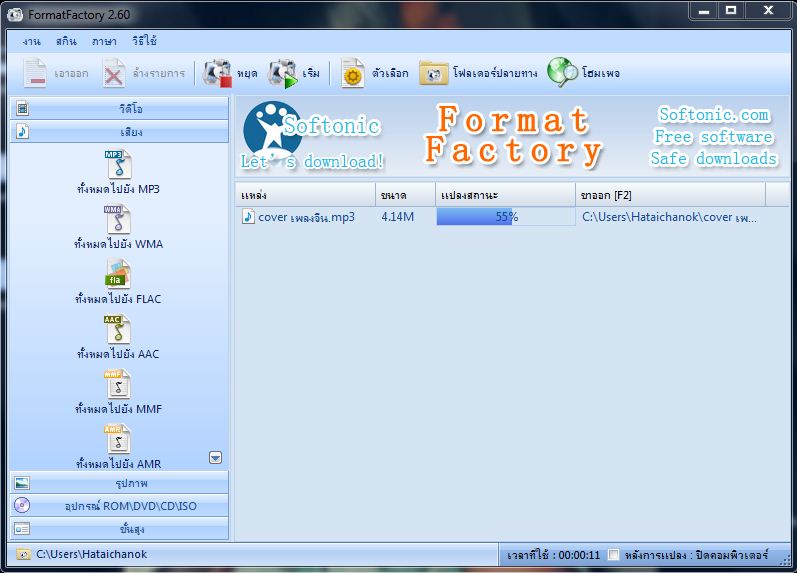Click the Format Factory banner title
797x573 pixels.
point(513,136)
